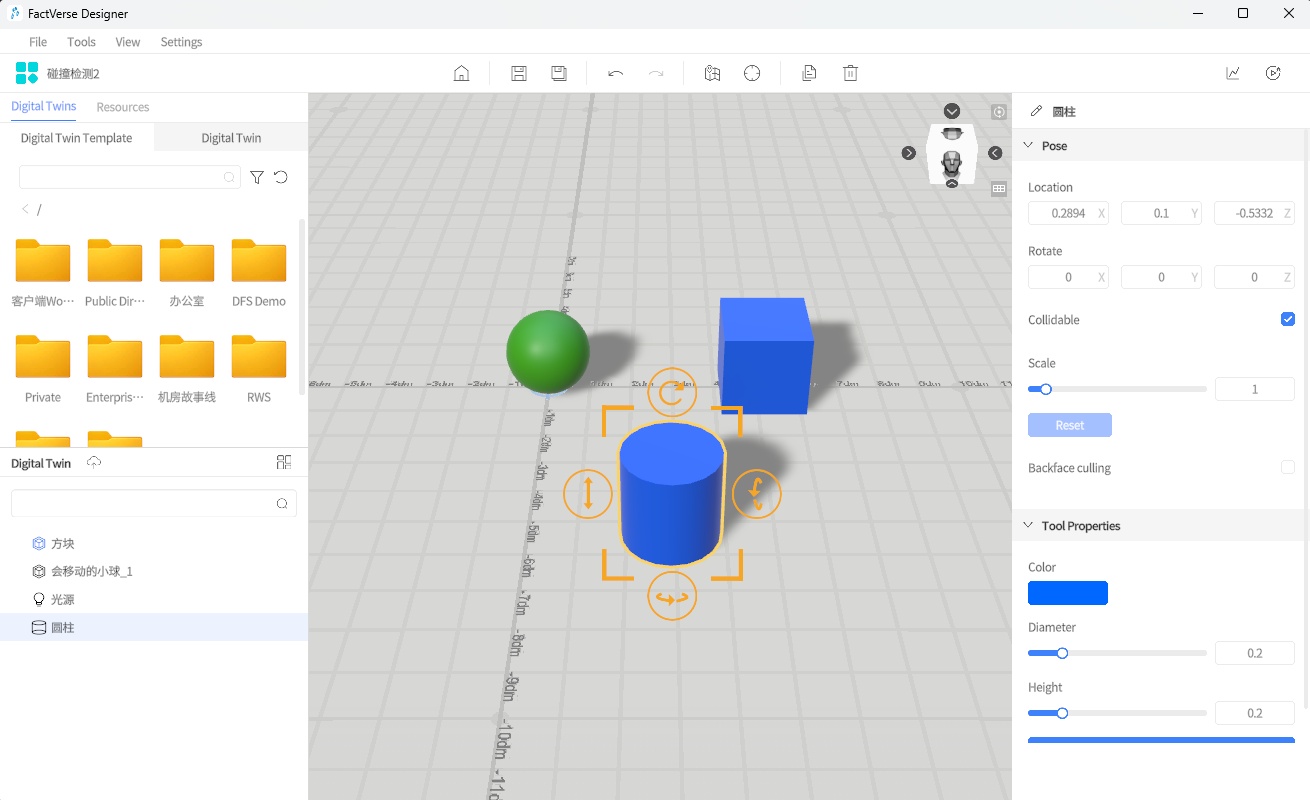Switch to the Resources tab
Screen dimensions: 1310x800
122,107
